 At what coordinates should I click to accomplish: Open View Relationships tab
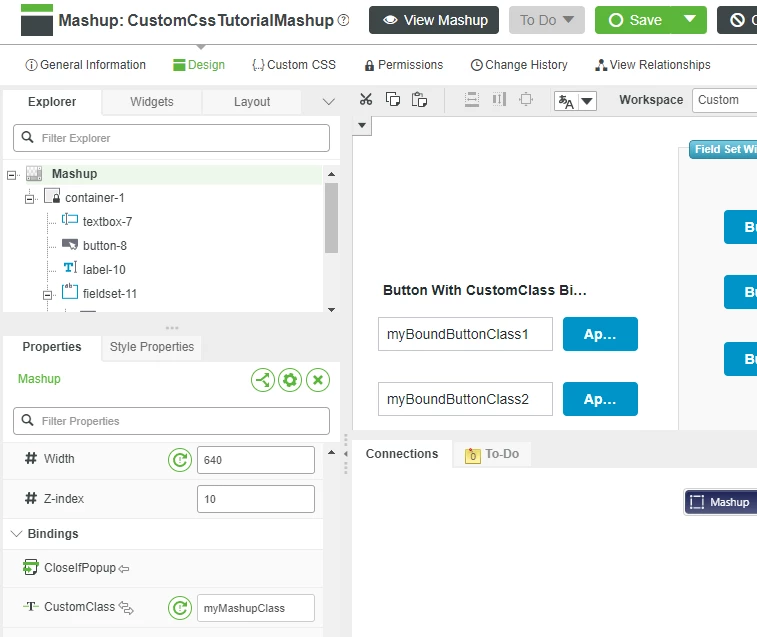[x=653, y=65]
